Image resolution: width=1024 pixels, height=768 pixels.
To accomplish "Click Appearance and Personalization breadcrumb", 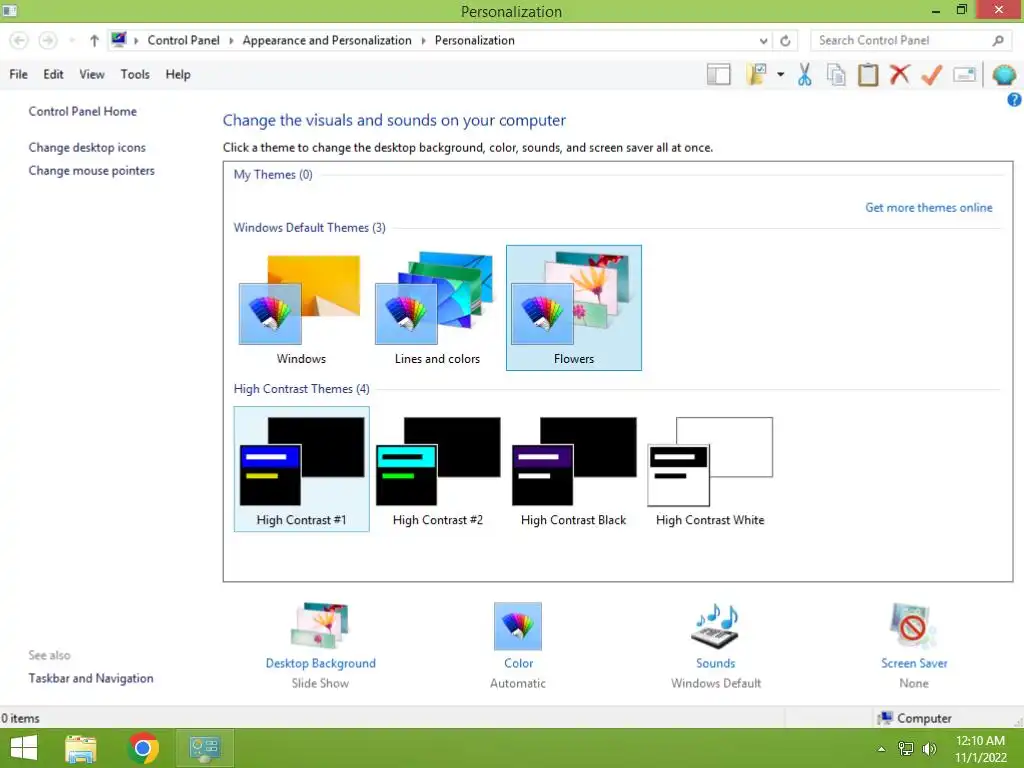I will click(x=327, y=40).
